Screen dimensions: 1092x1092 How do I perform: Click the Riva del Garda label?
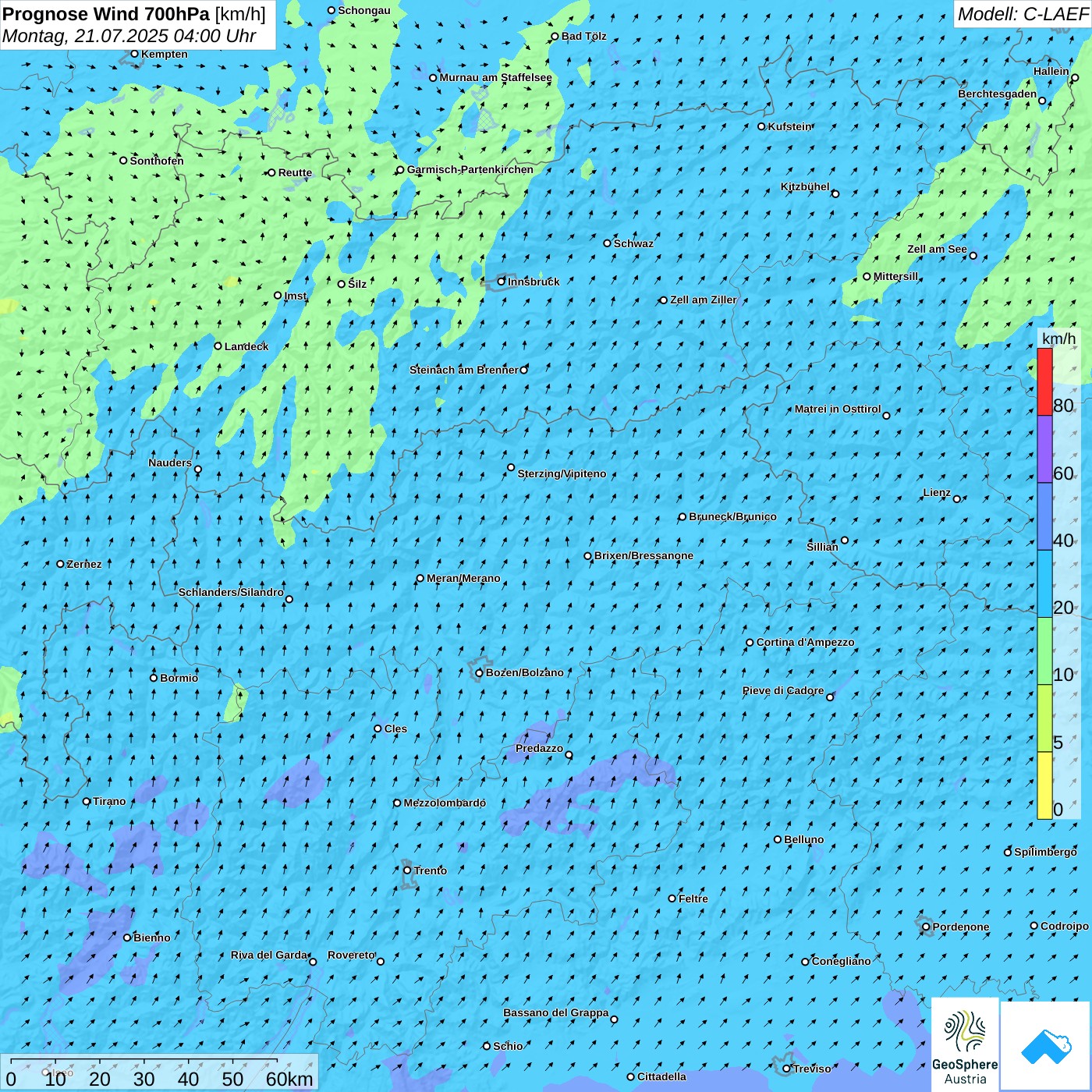269,955
